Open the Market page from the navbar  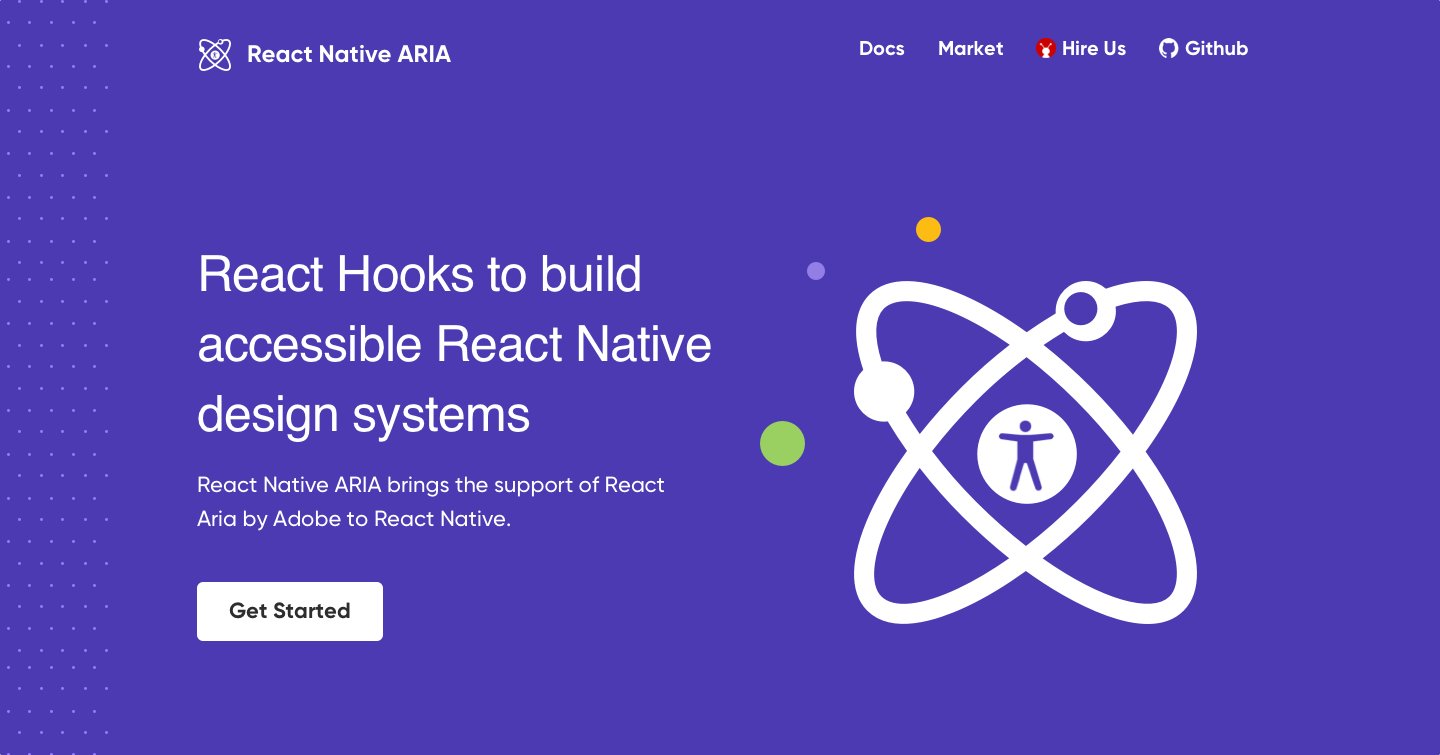pyautogui.click(x=970, y=48)
